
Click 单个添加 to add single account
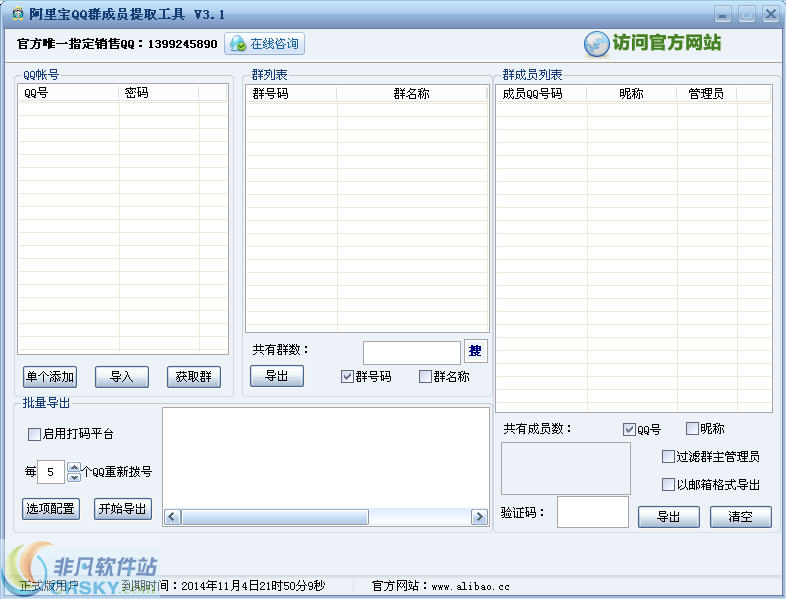pyautogui.click(x=50, y=377)
